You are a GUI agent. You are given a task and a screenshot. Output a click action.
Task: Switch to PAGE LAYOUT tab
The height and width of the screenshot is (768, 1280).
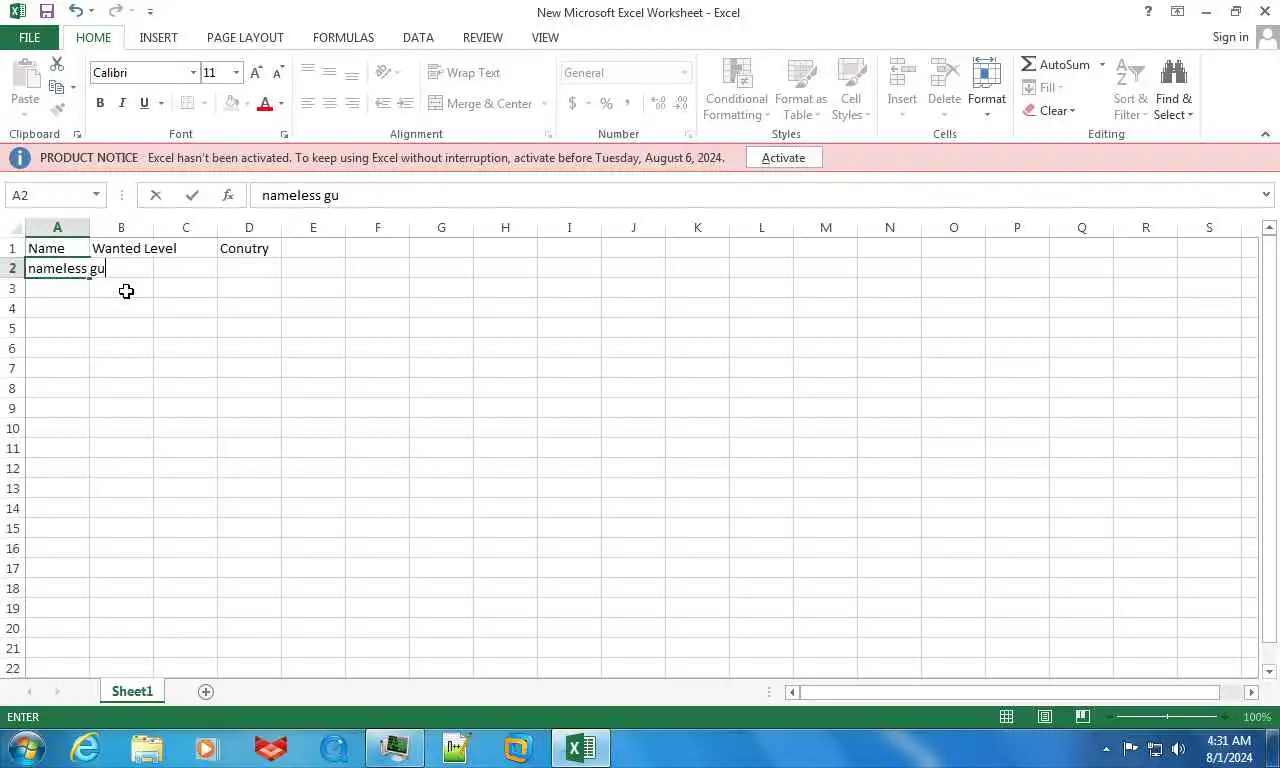tap(245, 37)
